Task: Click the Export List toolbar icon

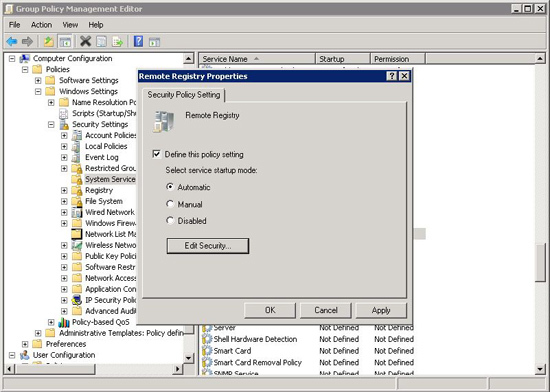Action: point(118,42)
